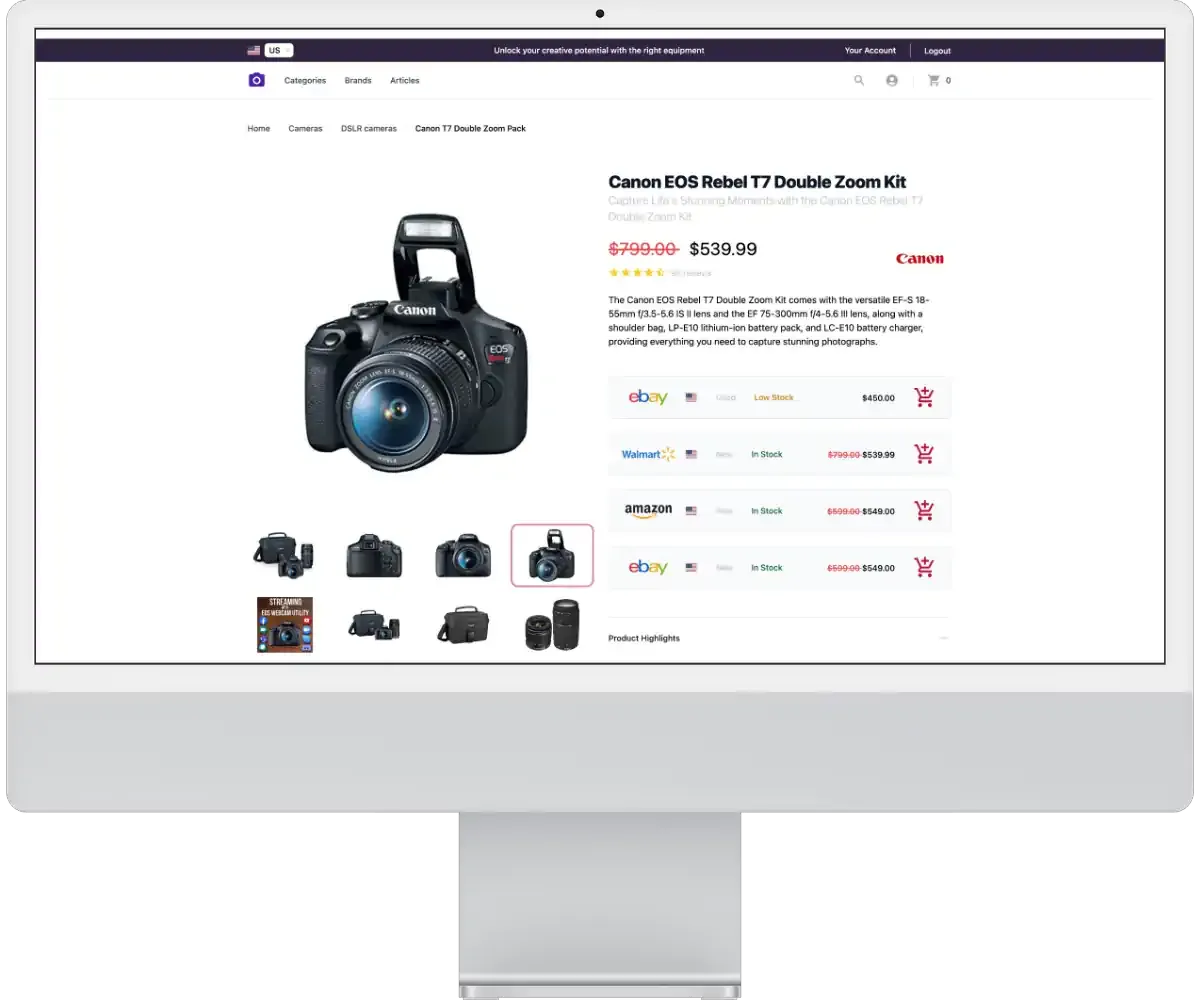Click the user profile avatar icon
Screen dimensions: 1200x1000
[892, 80]
